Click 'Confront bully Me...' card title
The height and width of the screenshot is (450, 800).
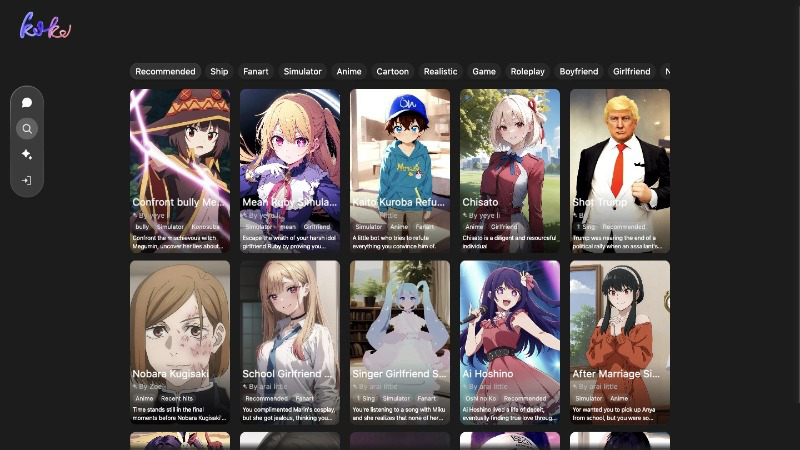pos(179,203)
